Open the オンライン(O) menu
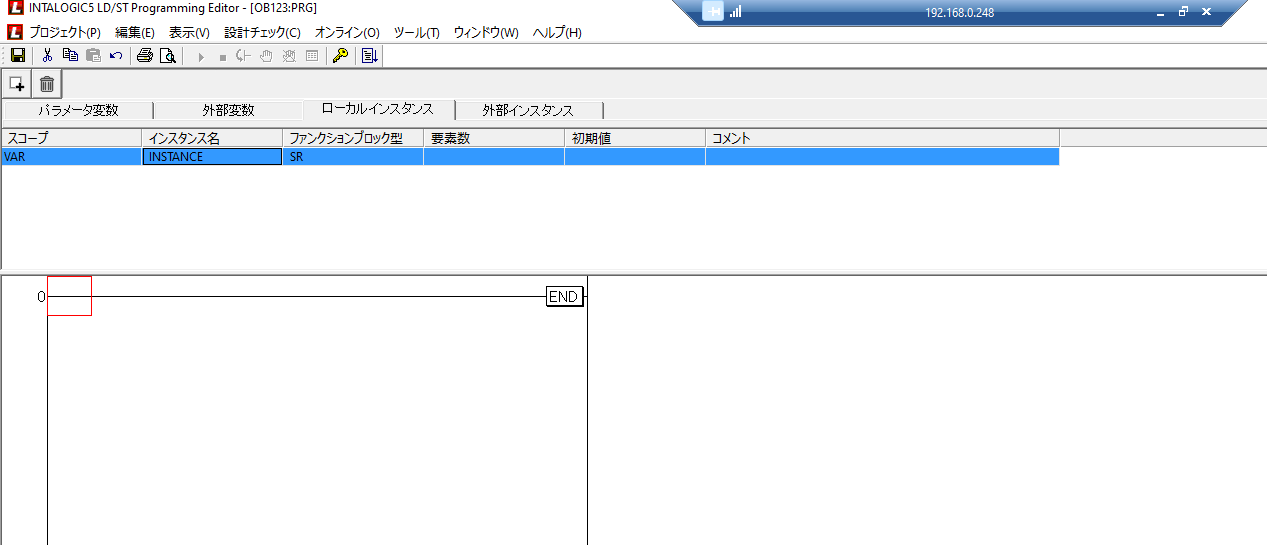The height and width of the screenshot is (545, 1267). (347, 32)
